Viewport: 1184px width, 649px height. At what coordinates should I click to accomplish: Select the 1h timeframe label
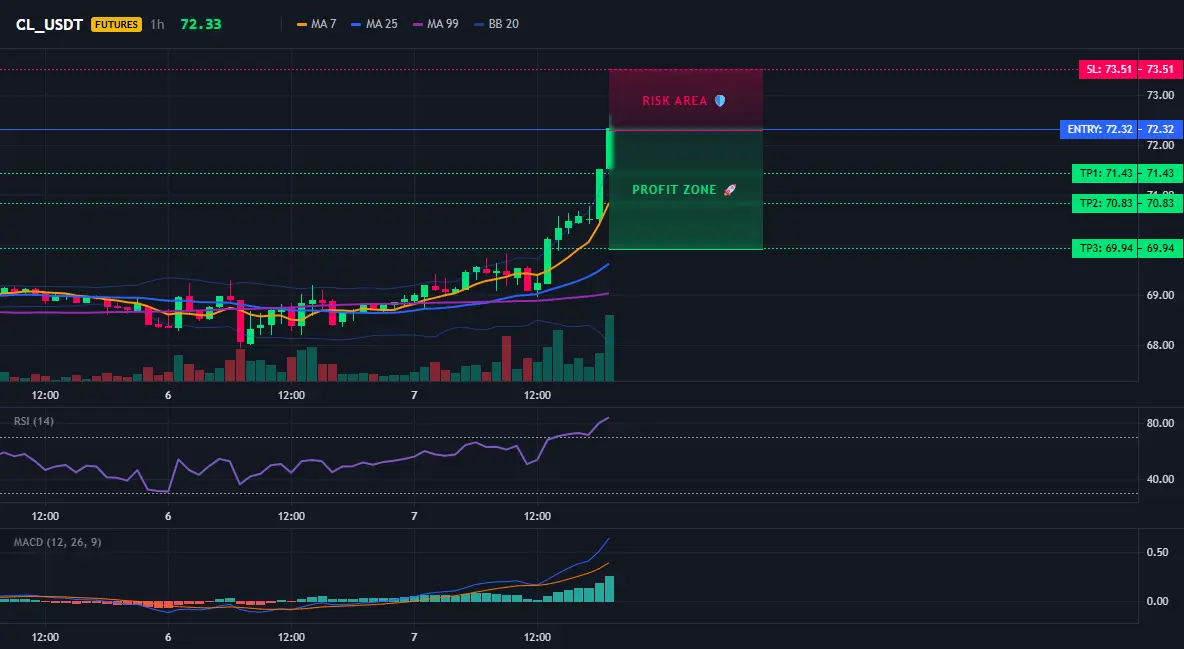point(157,24)
